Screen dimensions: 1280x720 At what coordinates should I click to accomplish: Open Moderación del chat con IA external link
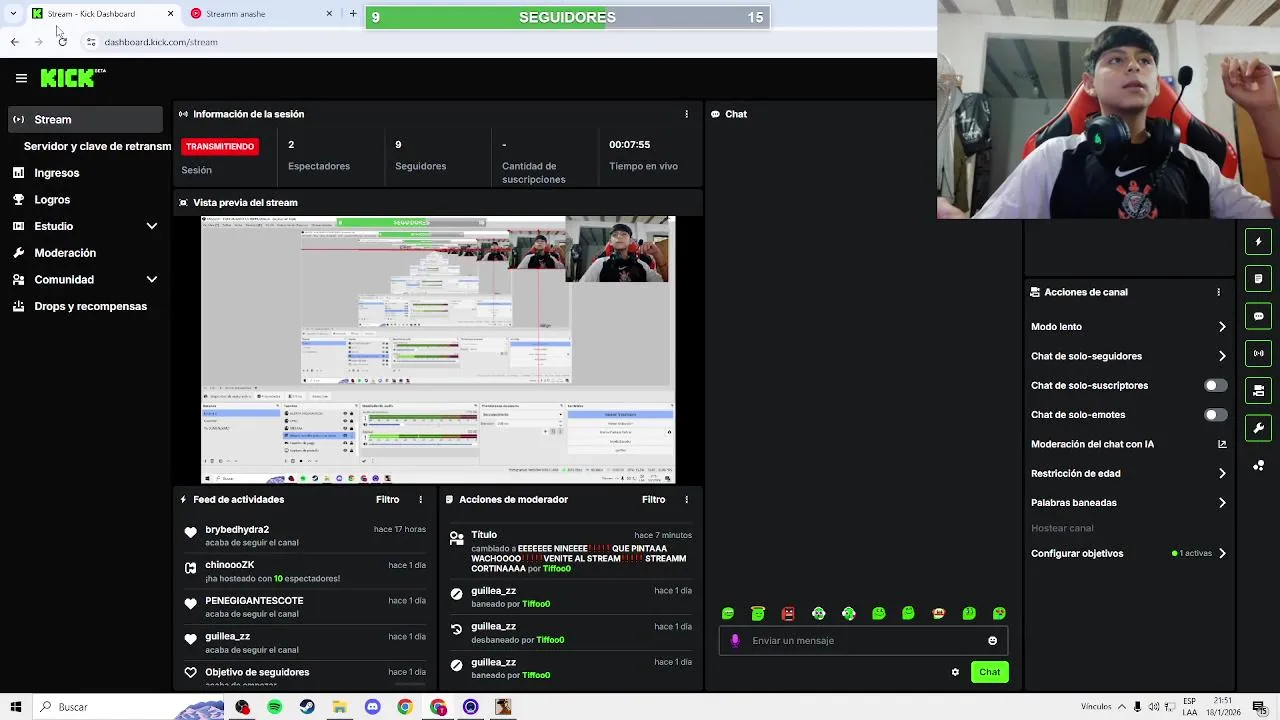coord(1222,444)
